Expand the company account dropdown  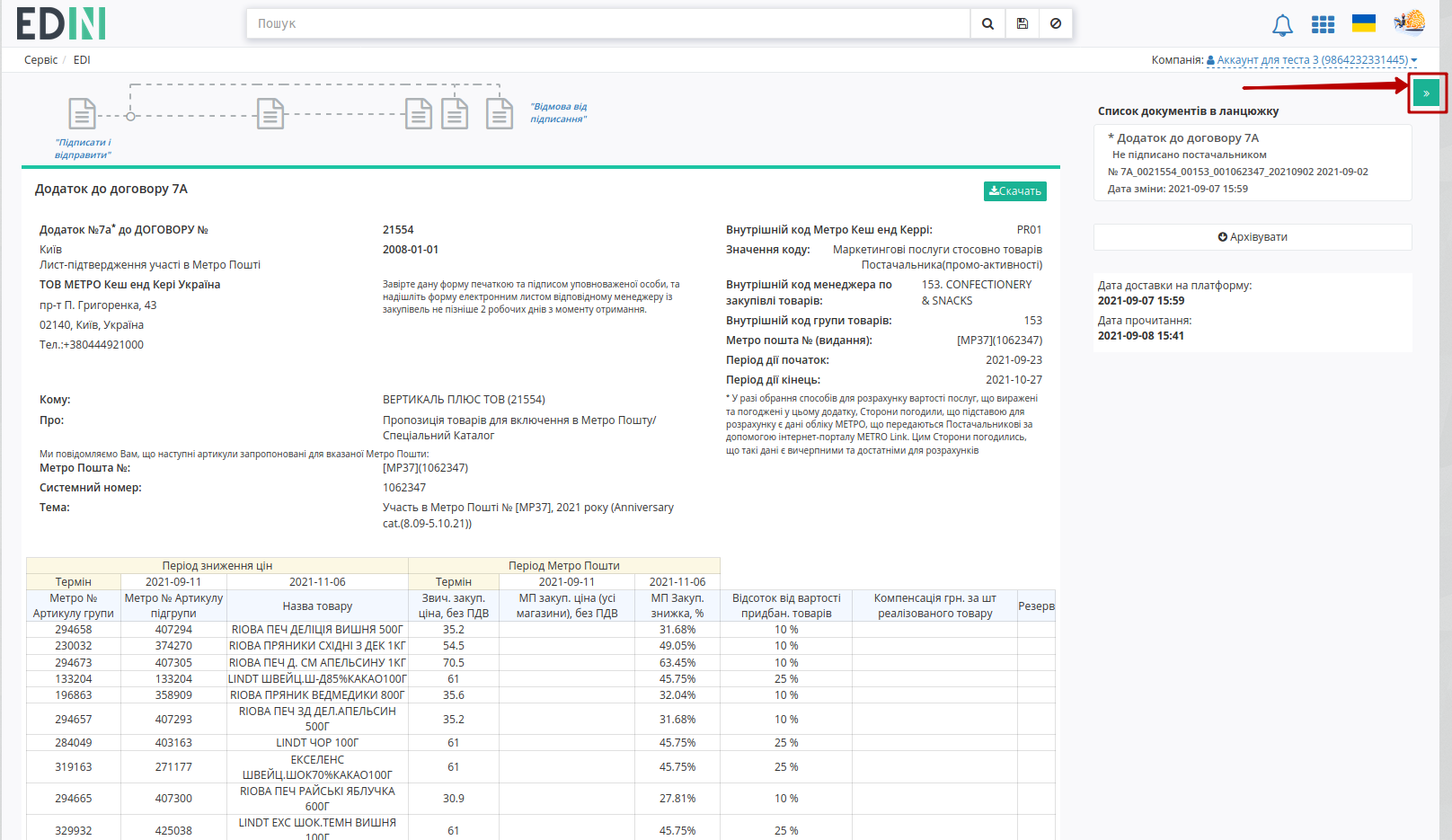pos(1312,60)
